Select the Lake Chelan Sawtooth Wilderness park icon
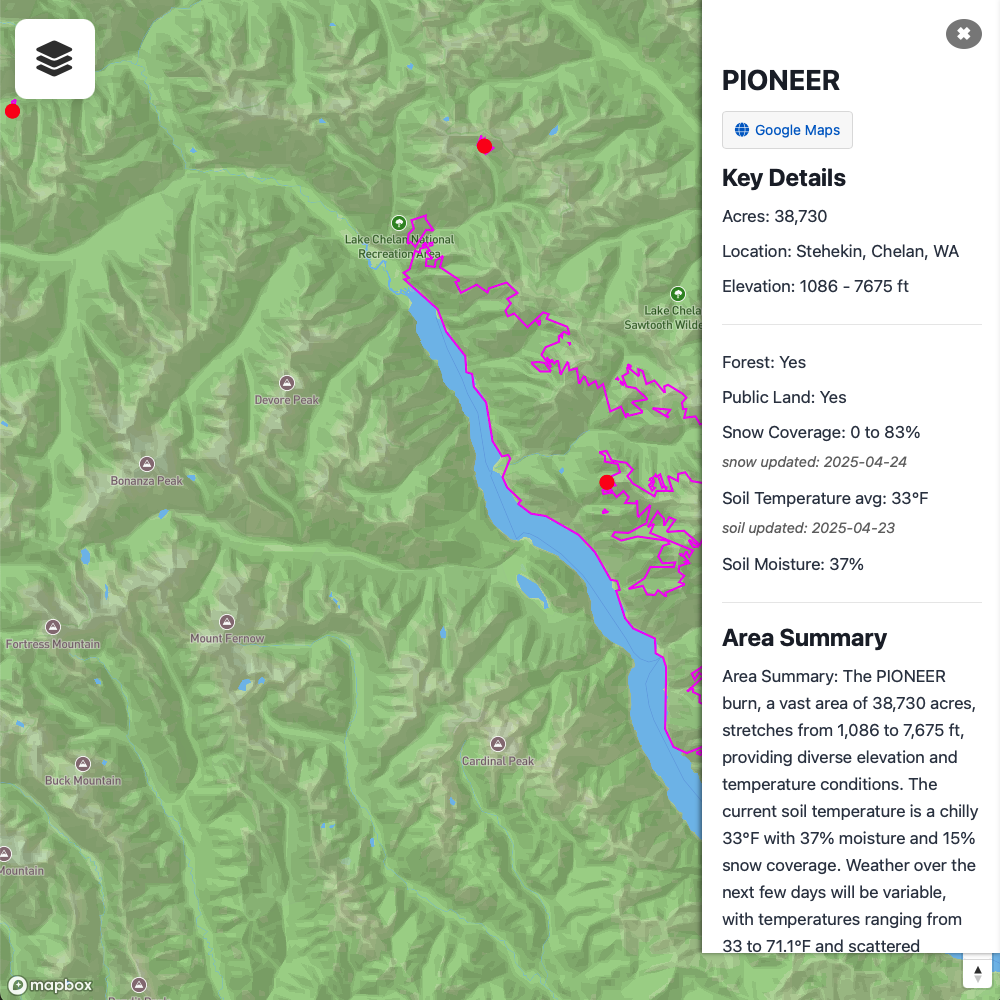 click(x=678, y=294)
